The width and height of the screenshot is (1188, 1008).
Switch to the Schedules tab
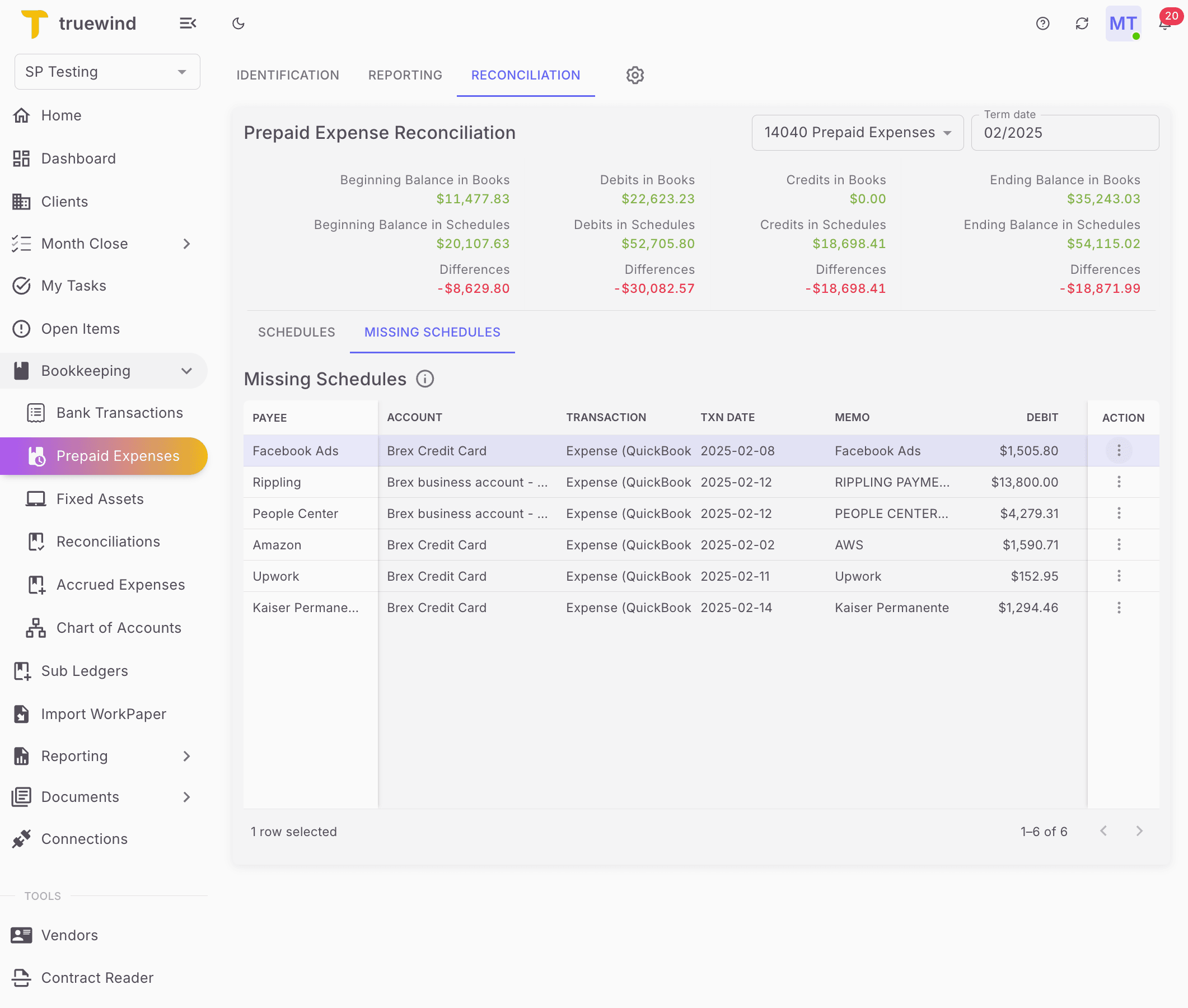[296, 332]
